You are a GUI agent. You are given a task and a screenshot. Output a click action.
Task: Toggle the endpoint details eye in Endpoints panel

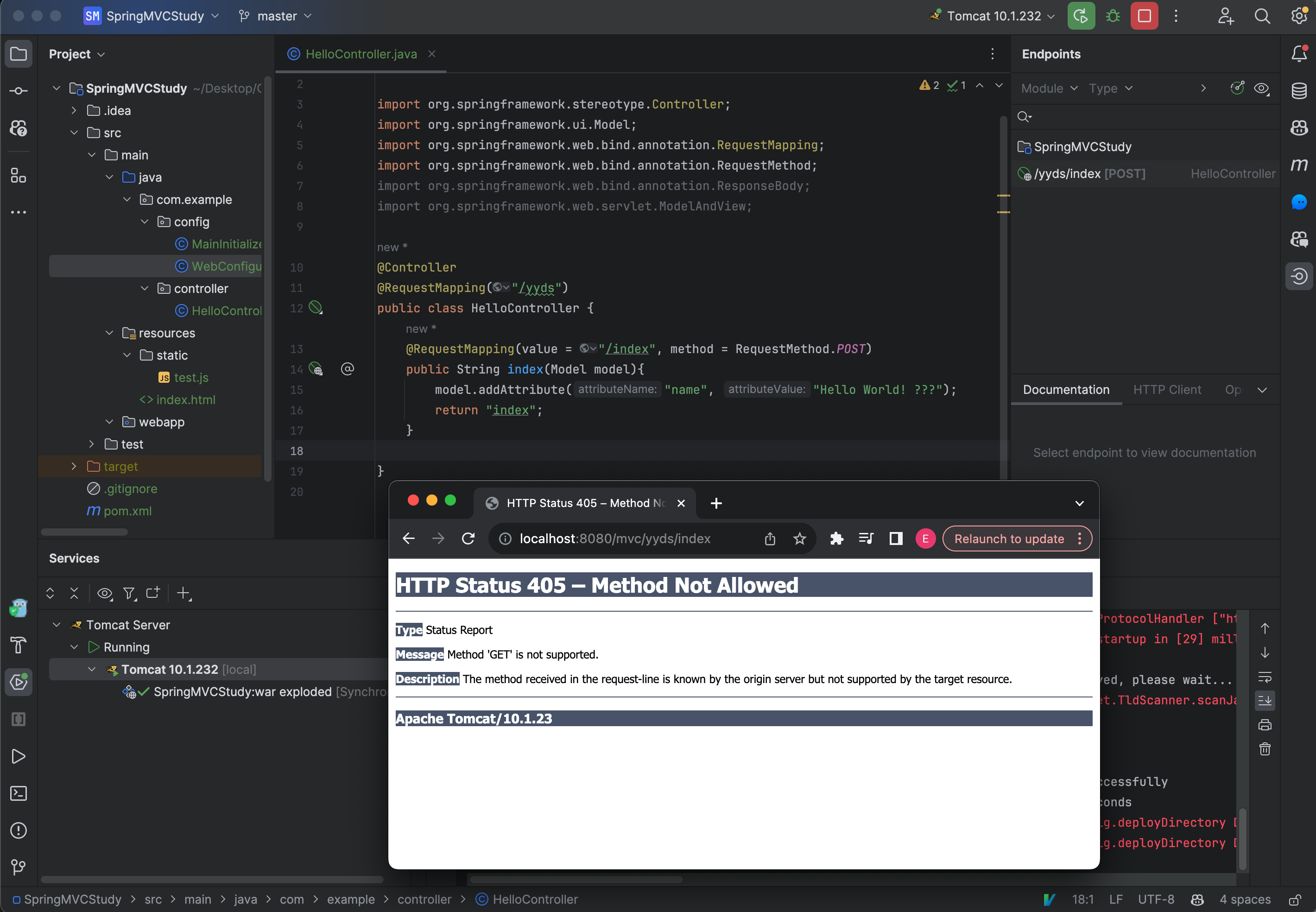pyautogui.click(x=1262, y=89)
